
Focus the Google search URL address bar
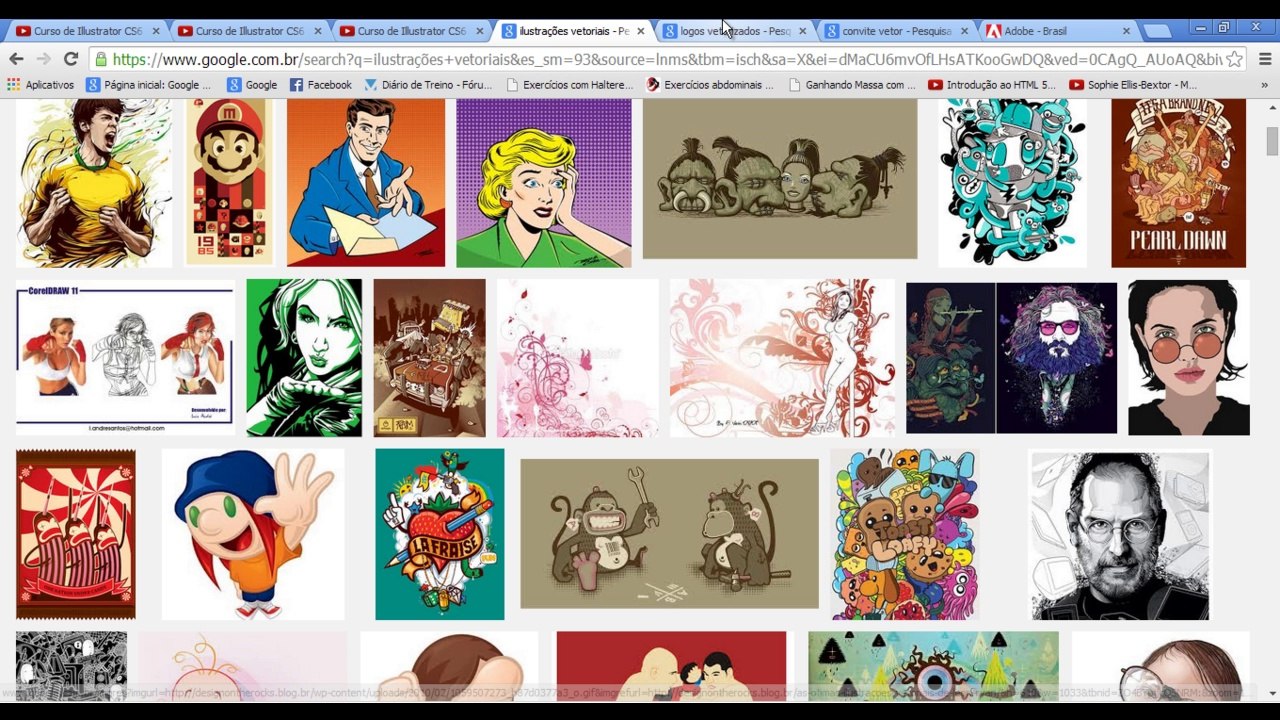pyautogui.click(x=666, y=59)
